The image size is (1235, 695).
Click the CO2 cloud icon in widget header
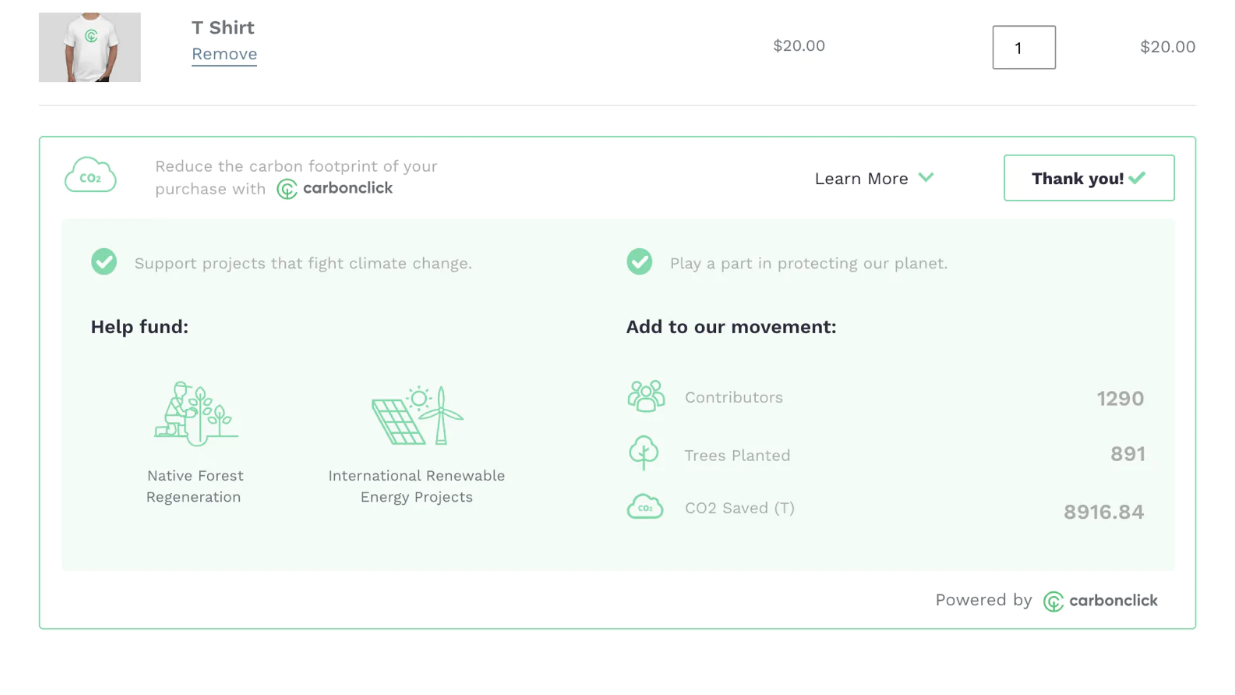90,176
